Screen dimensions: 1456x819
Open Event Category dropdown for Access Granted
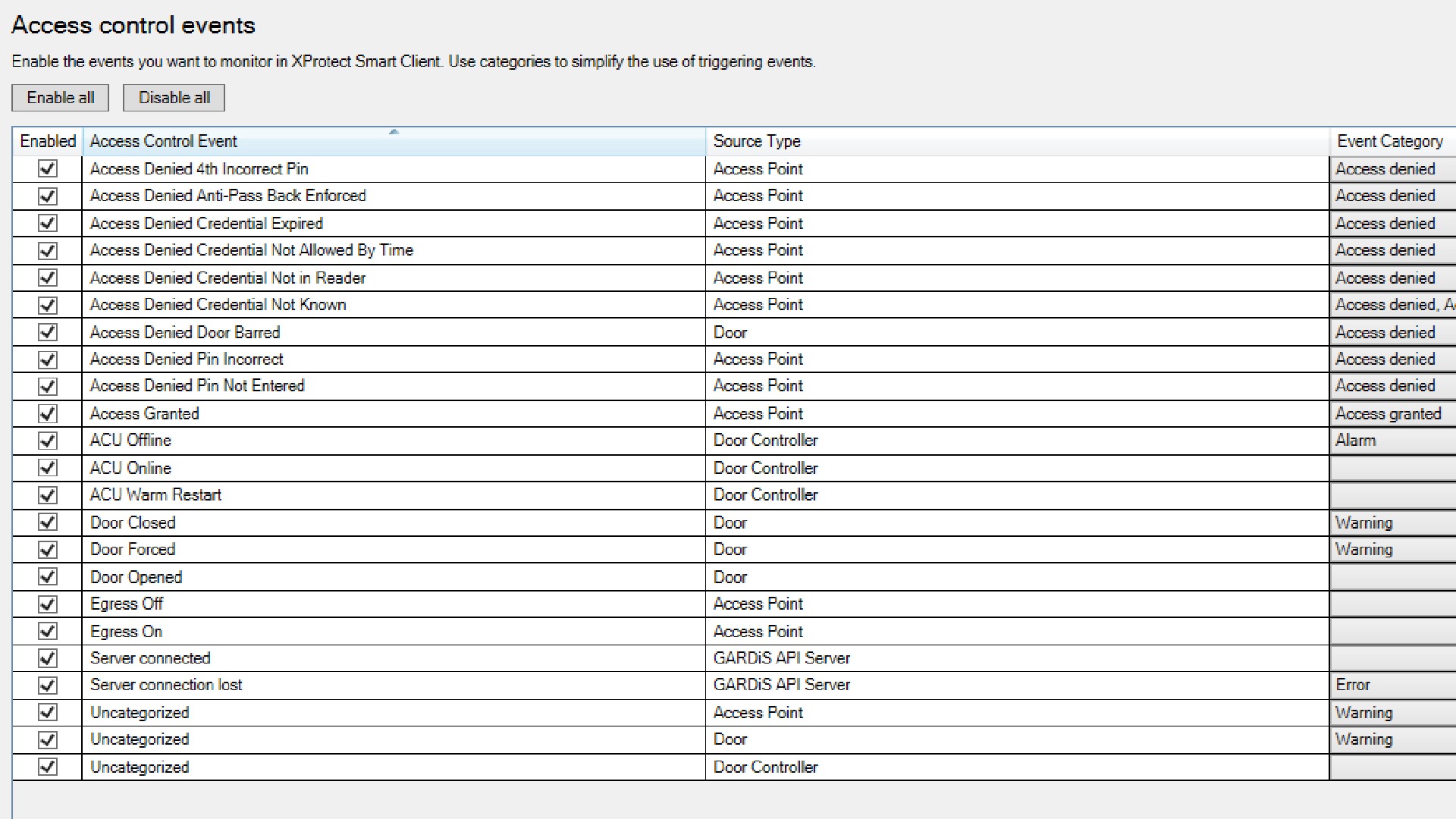tap(1392, 414)
